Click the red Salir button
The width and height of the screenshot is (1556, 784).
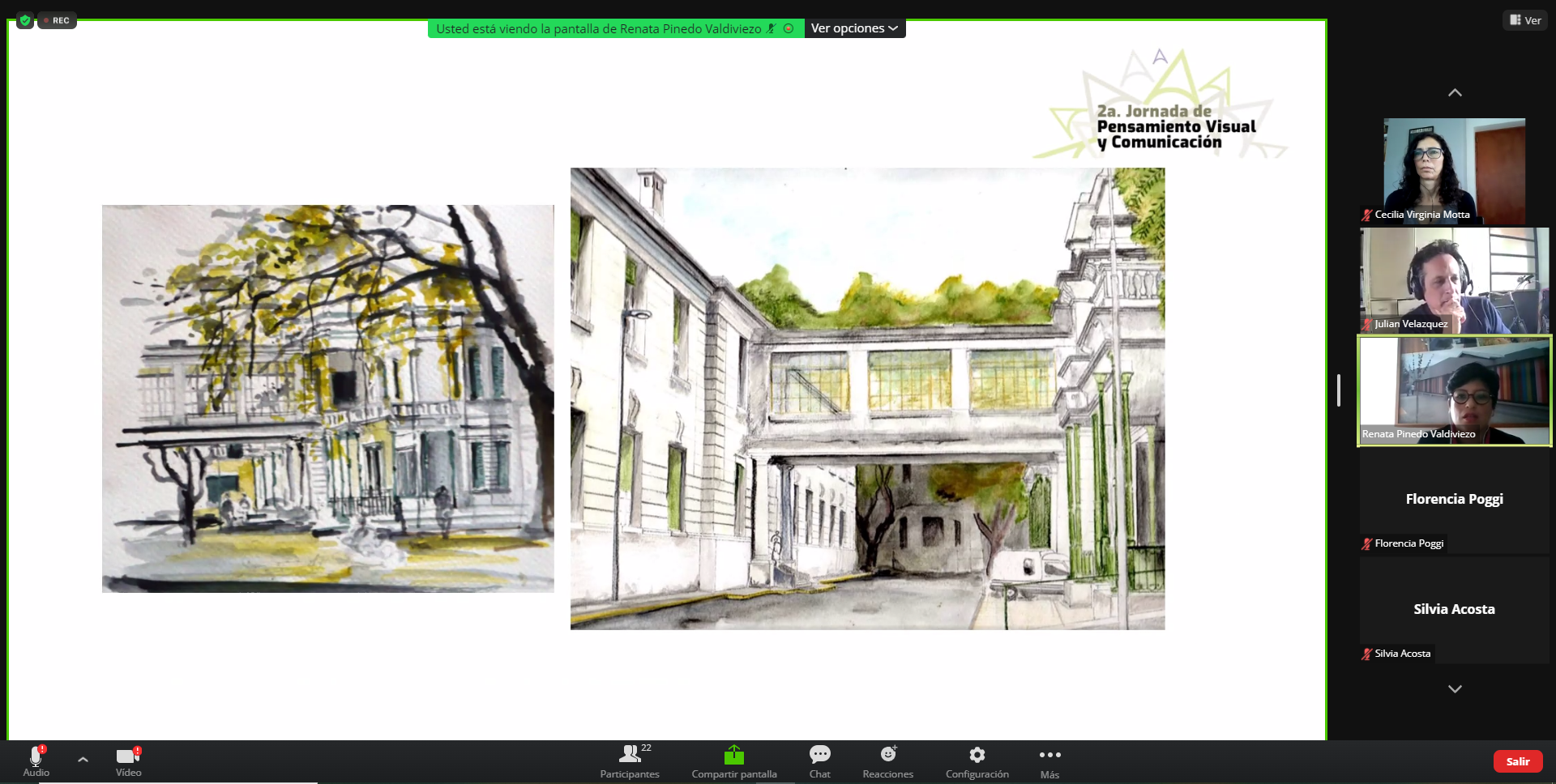(1518, 761)
